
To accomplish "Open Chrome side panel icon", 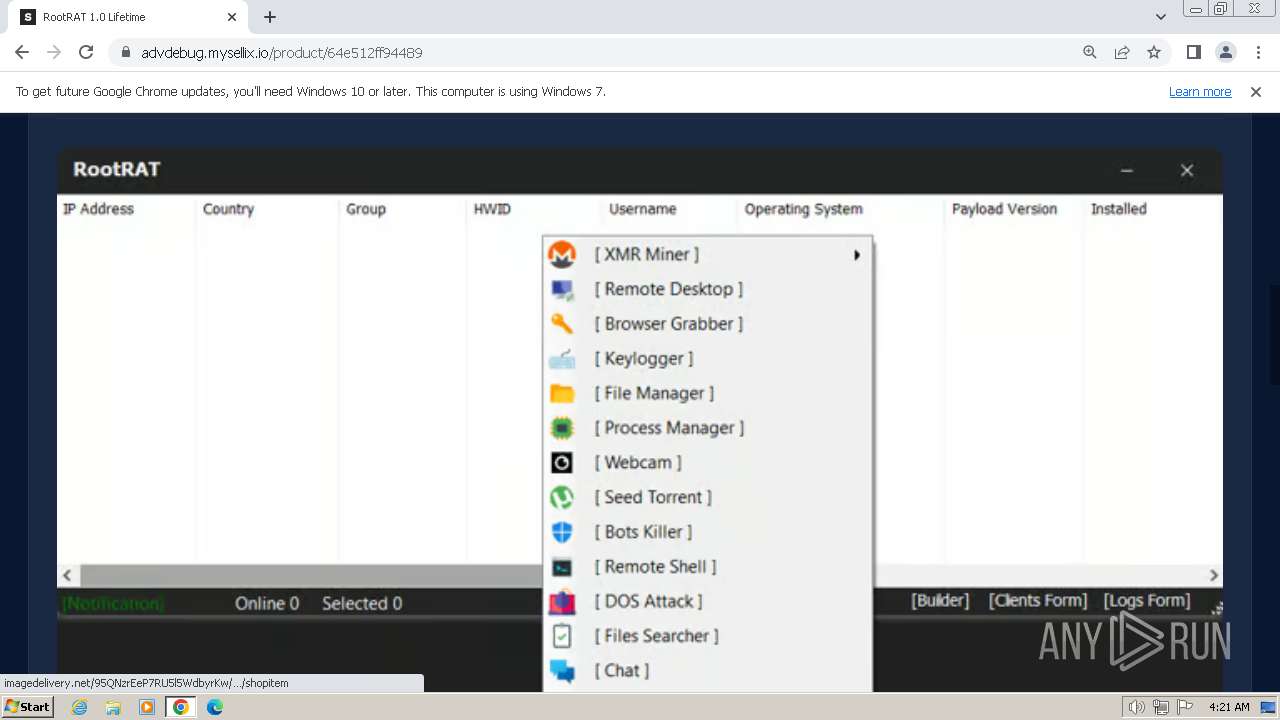I will pyautogui.click(x=1193, y=52).
